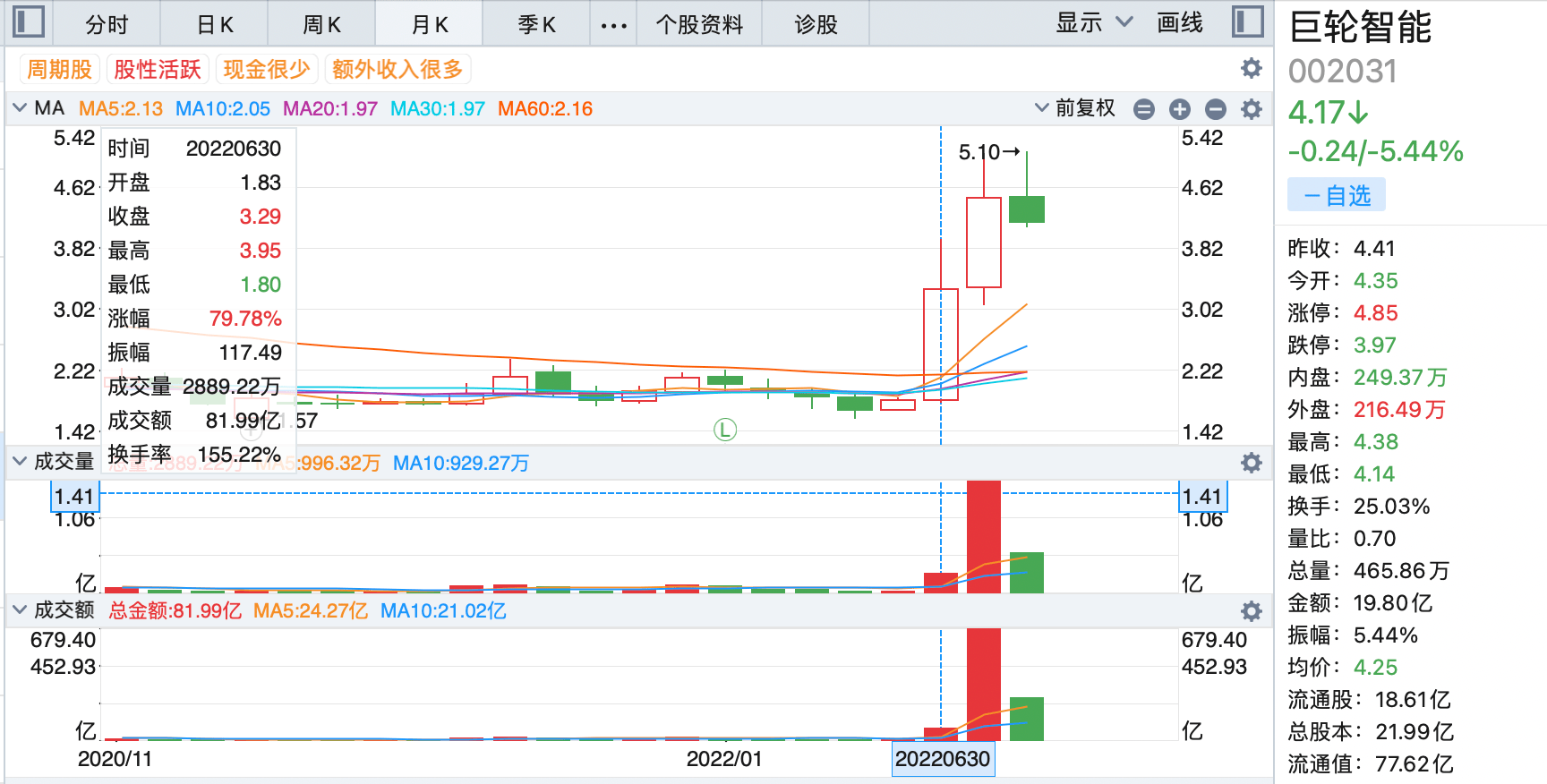The height and width of the screenshot is (784, 1547).
Task: Click the 量比 value 0.70
Action: coord(1375,538)
